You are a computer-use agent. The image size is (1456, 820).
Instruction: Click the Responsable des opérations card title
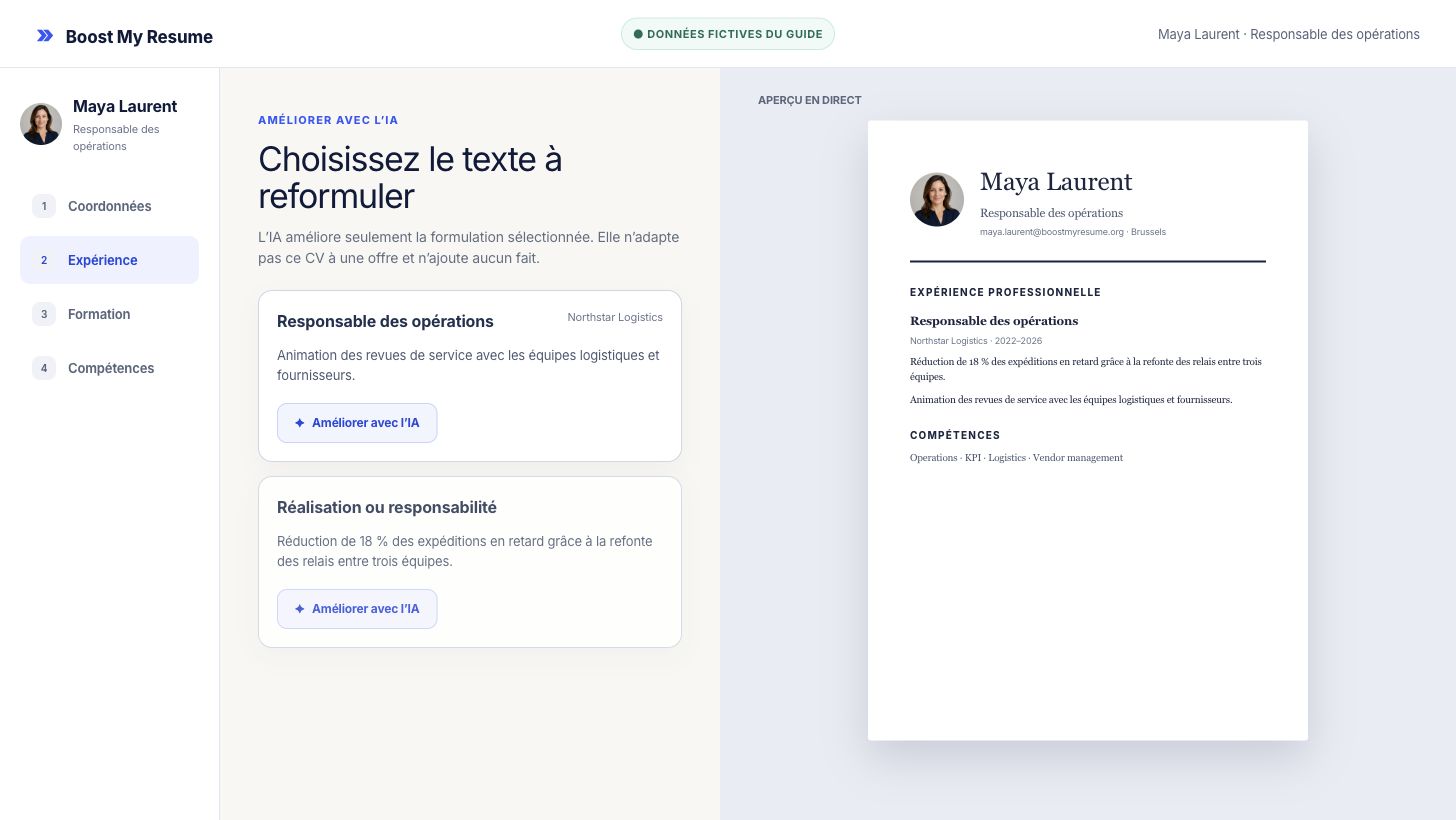coord(385,321)
